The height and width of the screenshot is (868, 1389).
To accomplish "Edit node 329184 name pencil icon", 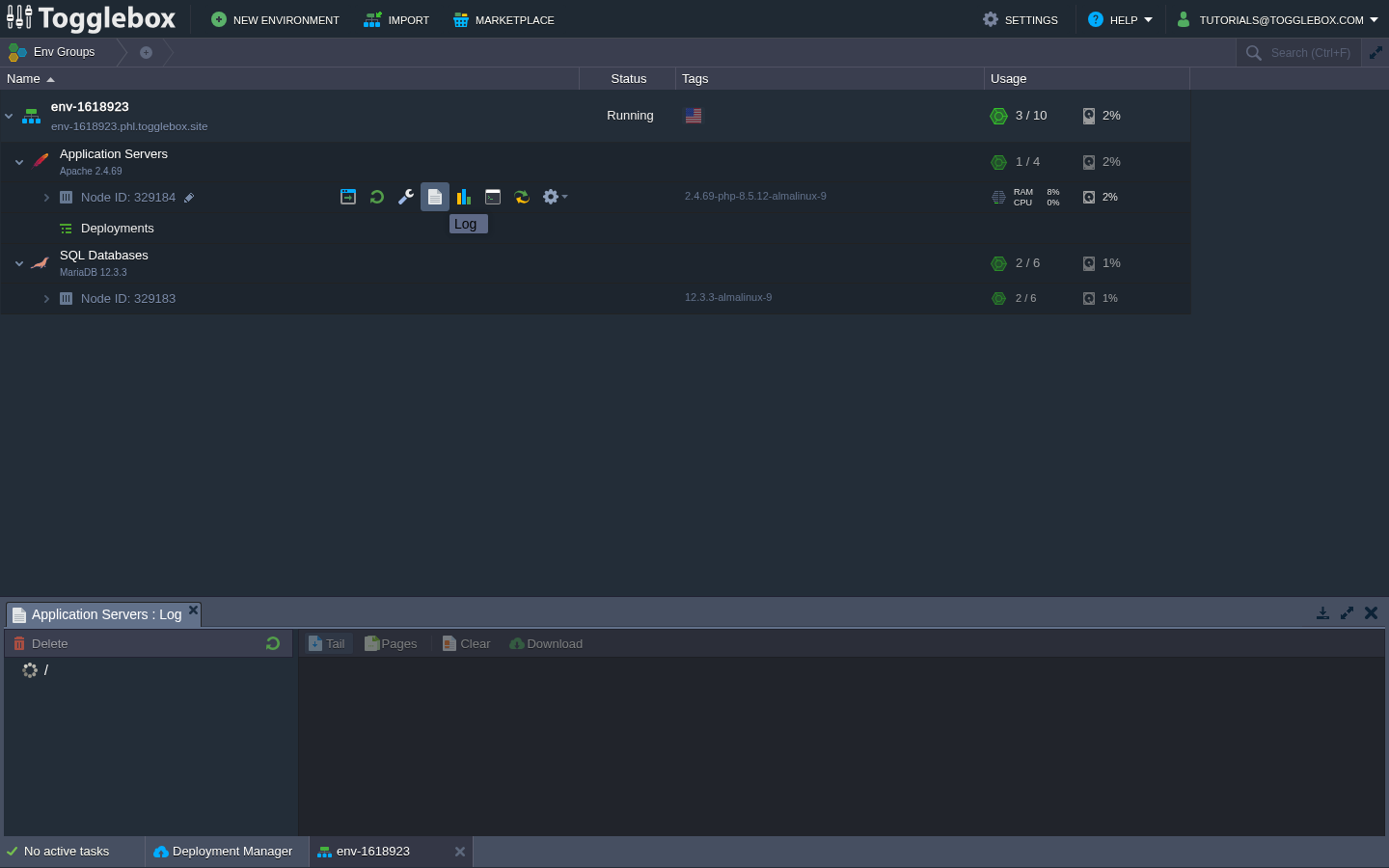I will coord(189,198).
